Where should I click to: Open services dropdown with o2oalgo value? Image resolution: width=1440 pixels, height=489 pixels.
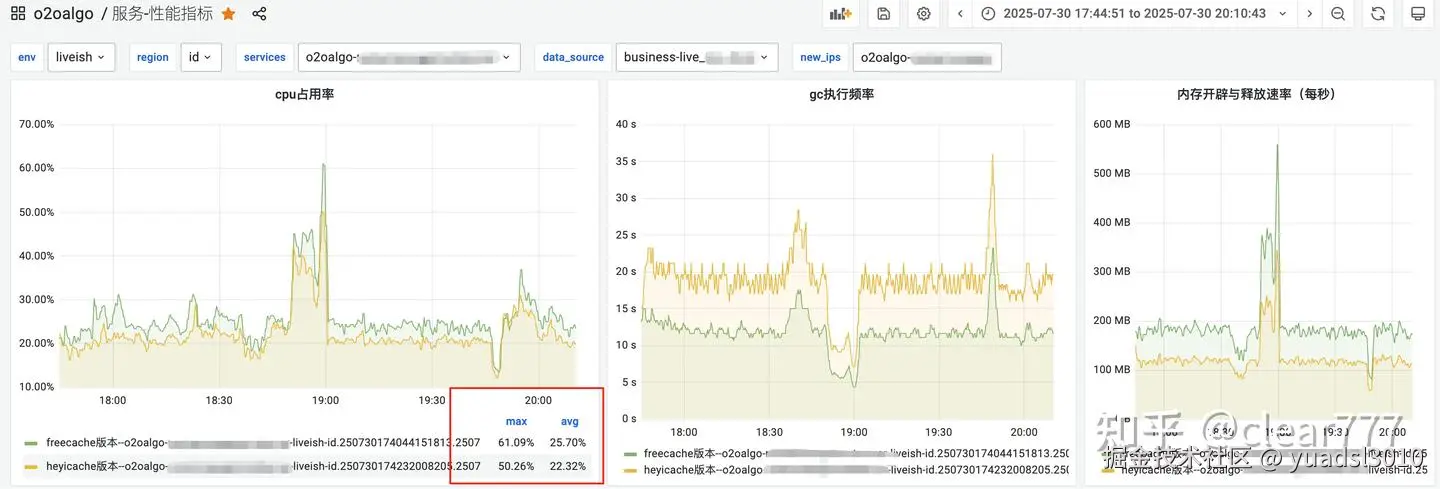[x=409, y=57]
